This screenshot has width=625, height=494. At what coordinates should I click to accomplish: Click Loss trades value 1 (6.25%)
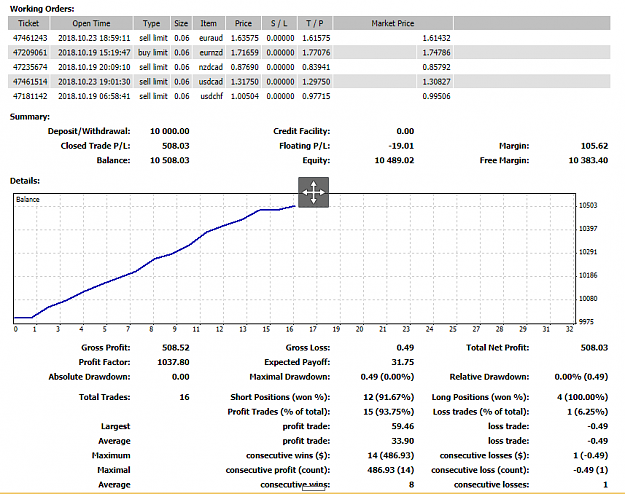pos(588,412)
